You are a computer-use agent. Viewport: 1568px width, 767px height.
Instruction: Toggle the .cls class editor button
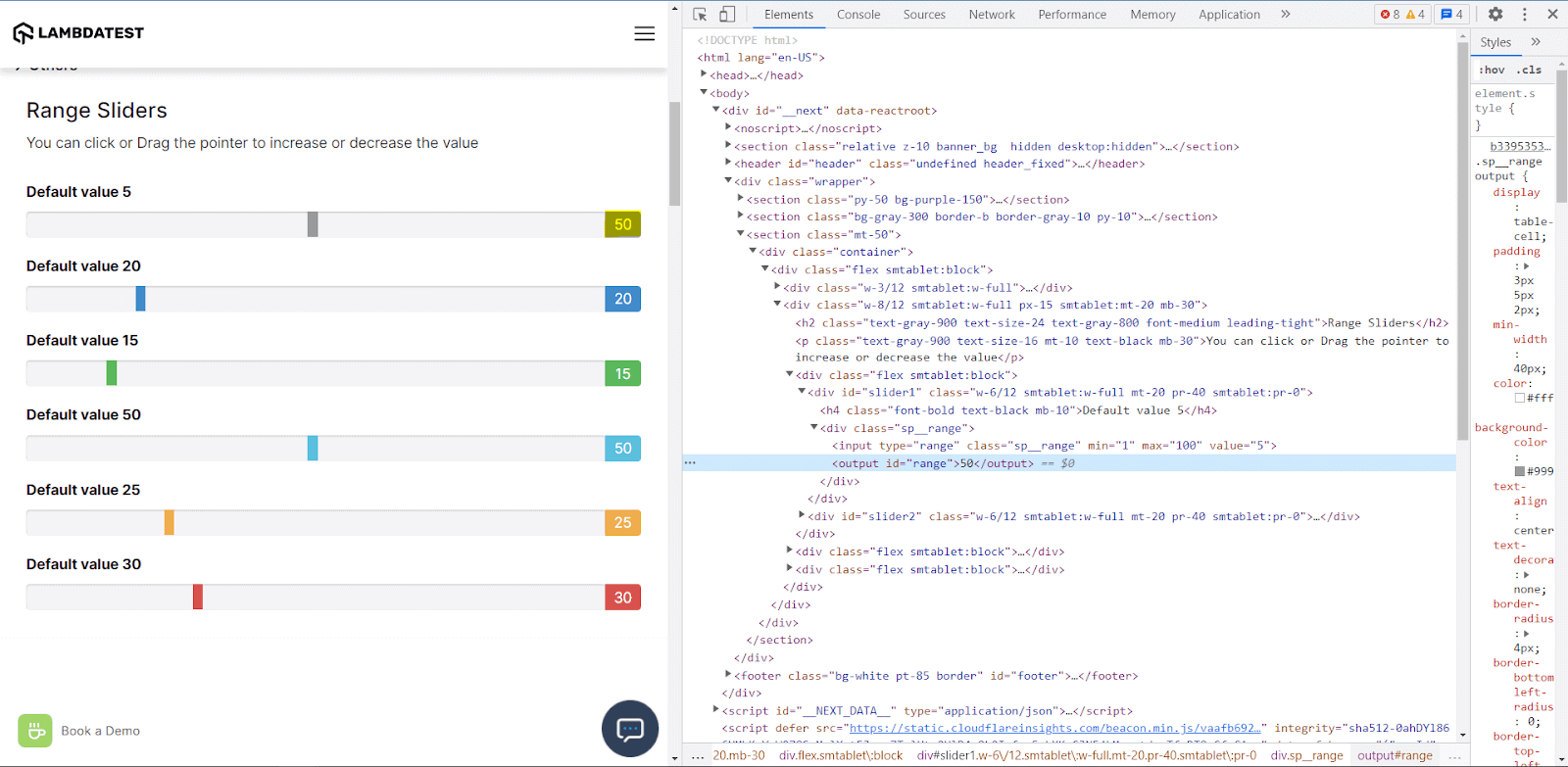pyautogui.click(x=1529, y=71)
